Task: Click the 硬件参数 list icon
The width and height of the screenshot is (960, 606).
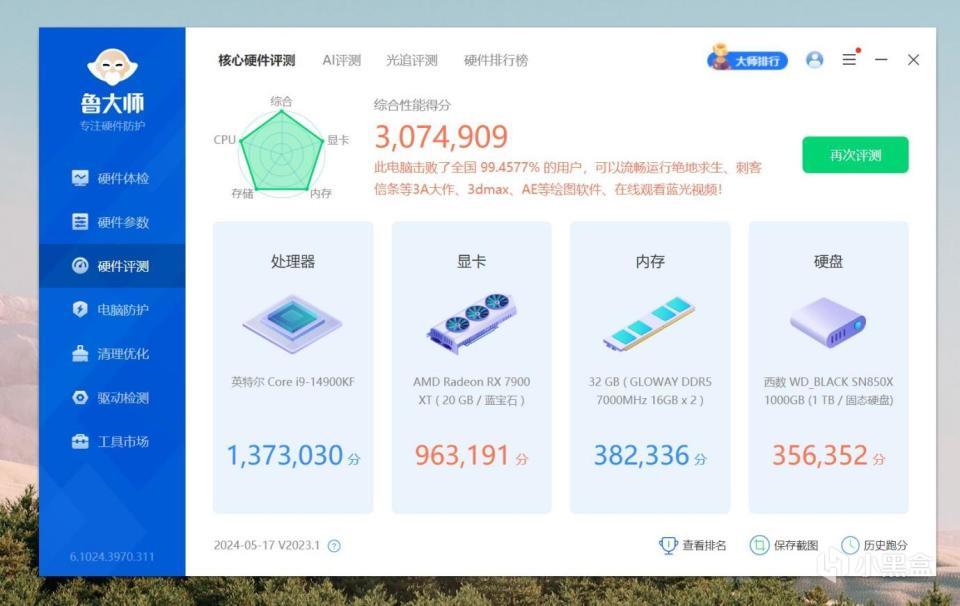Action: coord(80,222)
